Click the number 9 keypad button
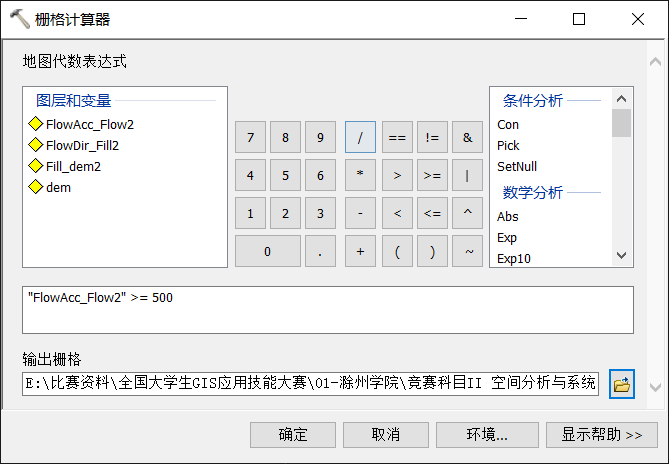This screenshot has height=464, width=669. click(320, 137)
